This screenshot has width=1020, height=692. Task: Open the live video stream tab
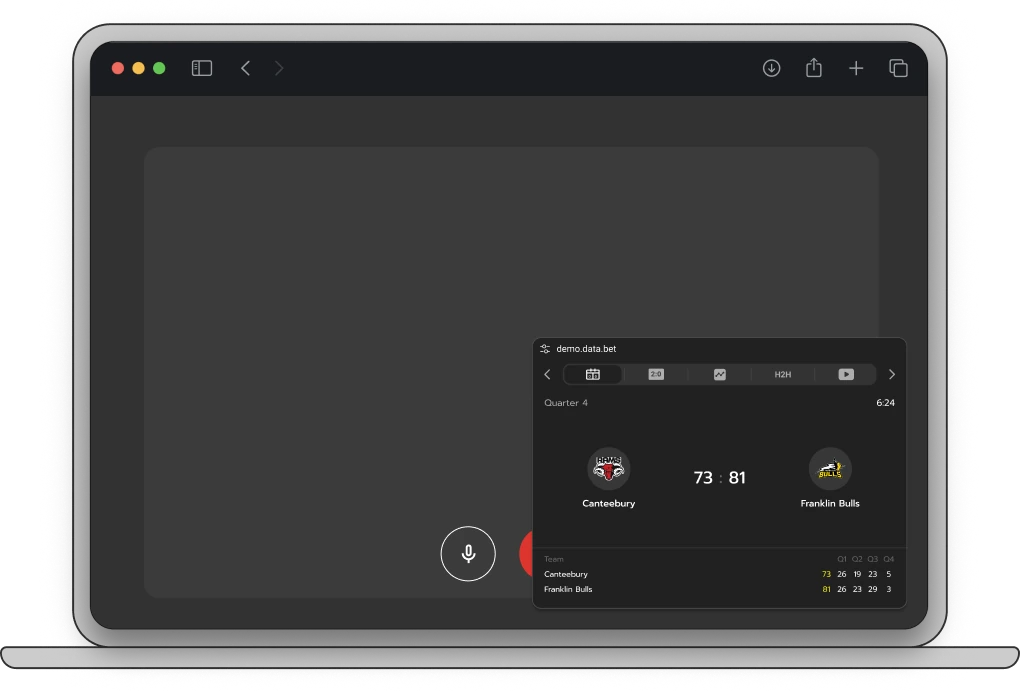pyautogui.click(x=846, y=374)
